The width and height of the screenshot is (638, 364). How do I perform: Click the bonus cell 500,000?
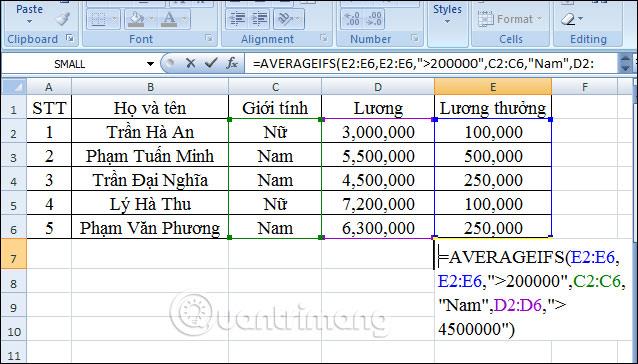pyautogui.click(x=493, y=155)
